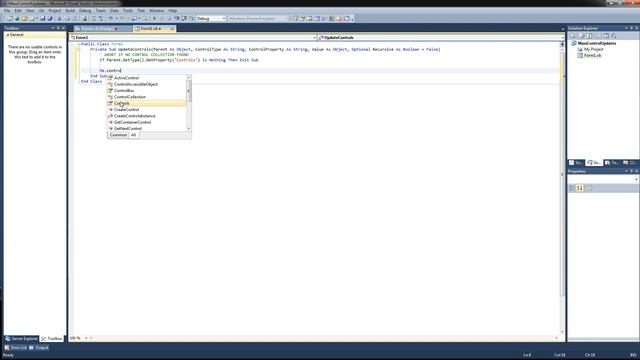The height and width of the screenshot is (360, 640).
Task: Select the All tab in IntelliSense popup
Action: (133, 135)
